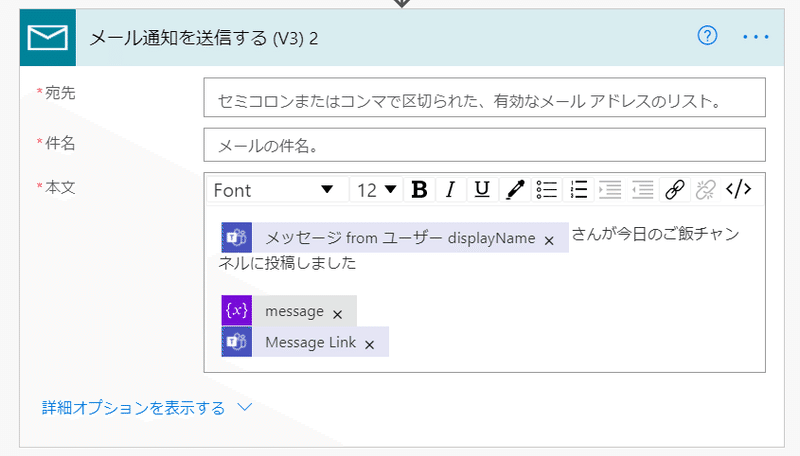Remove the displayName dynamic content token
This screenshot has height=456, width=800.
point(549,240)
